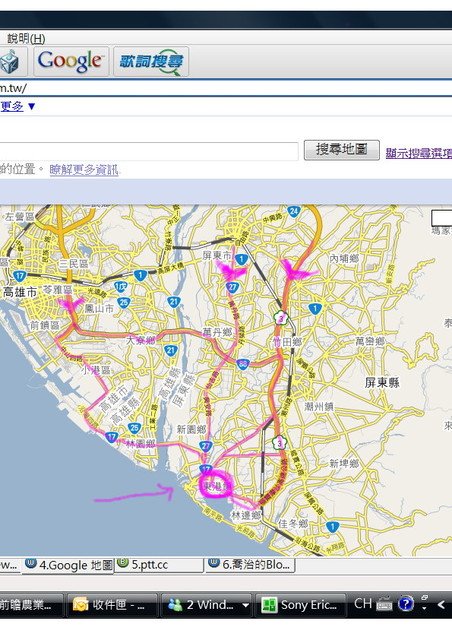
Task: Click the language bar keyboard icon
Action: click(384, 604)
